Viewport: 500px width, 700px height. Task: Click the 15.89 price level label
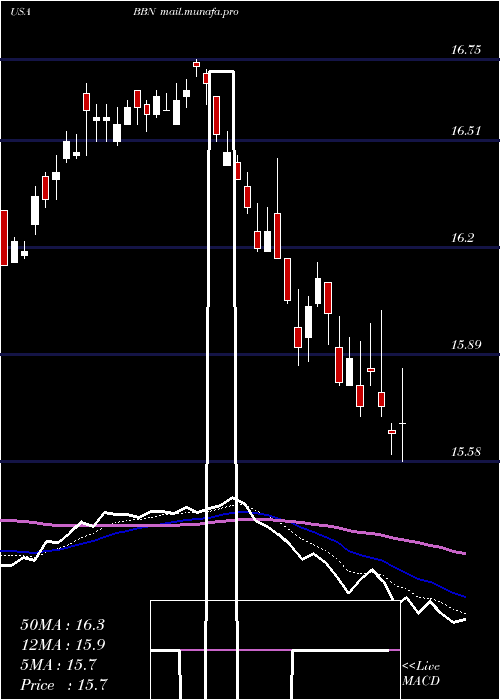(x=466, y=345)
